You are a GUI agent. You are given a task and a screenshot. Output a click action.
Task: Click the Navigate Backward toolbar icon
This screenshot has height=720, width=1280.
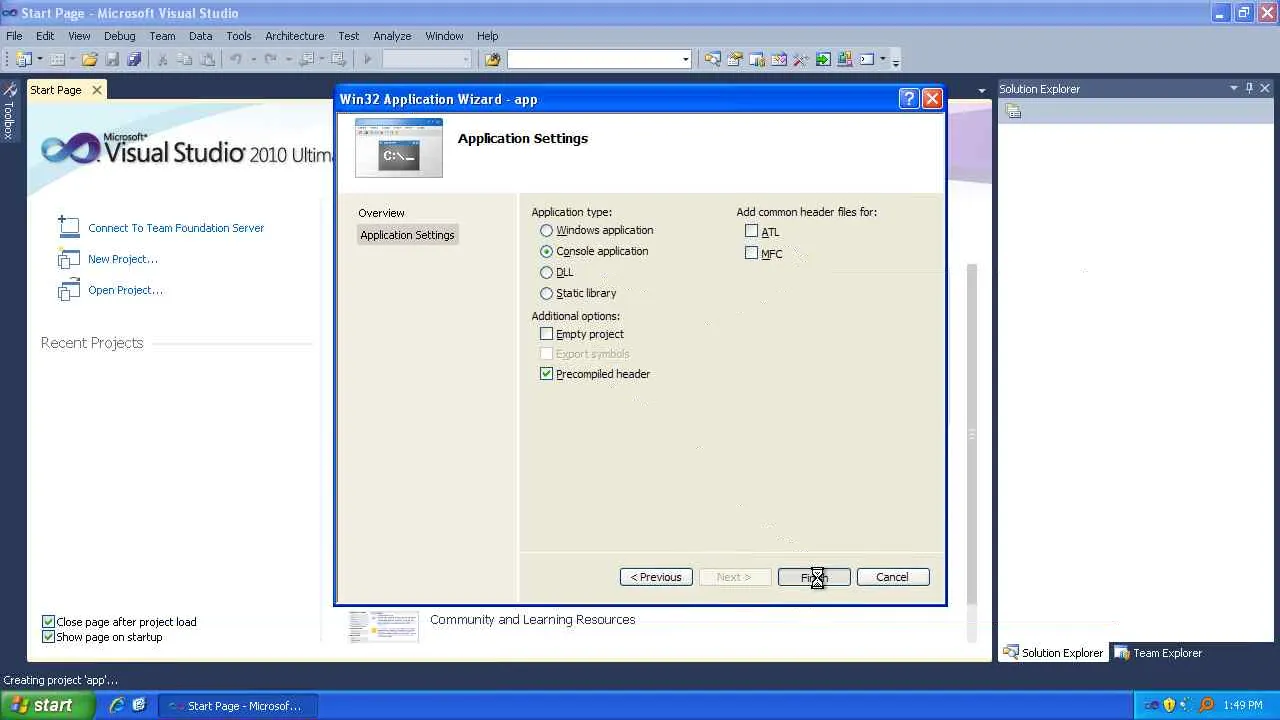pos(306,59)
